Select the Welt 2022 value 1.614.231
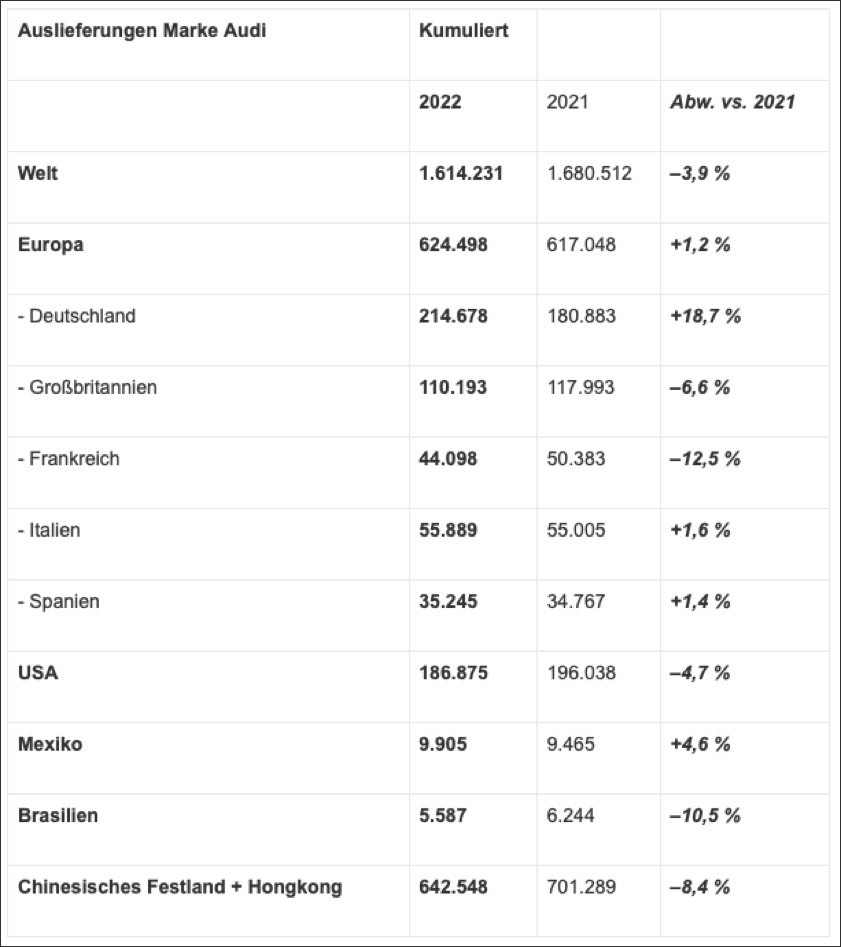 coord(461,173)
